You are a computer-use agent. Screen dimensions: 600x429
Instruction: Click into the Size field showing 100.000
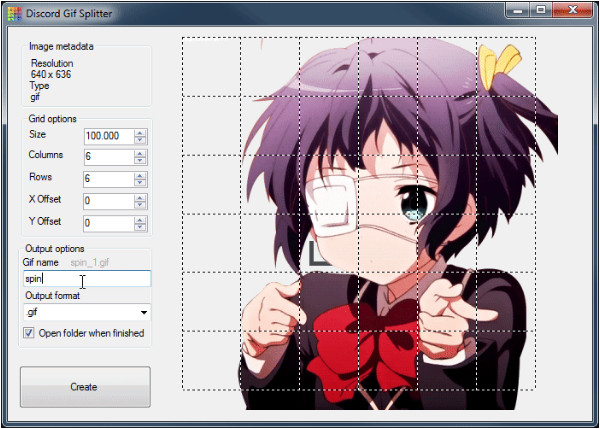[109, 136]
